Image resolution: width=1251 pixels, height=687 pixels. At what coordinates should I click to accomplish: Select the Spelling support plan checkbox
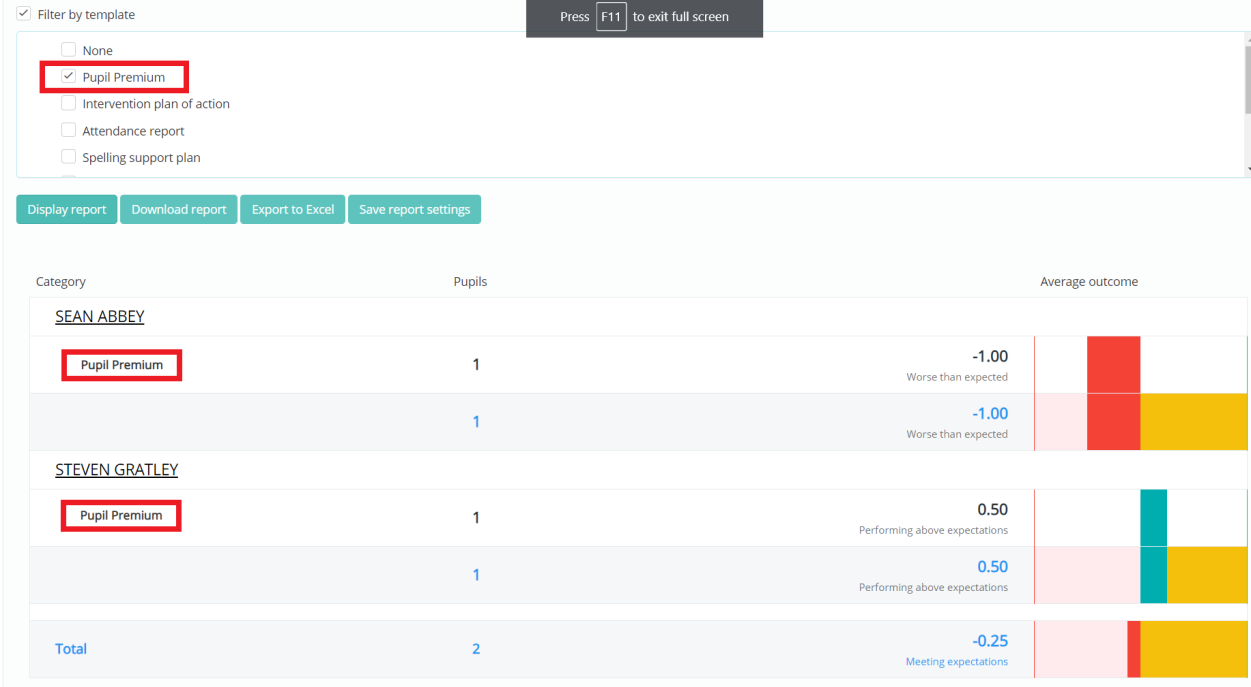pos(68,157)
